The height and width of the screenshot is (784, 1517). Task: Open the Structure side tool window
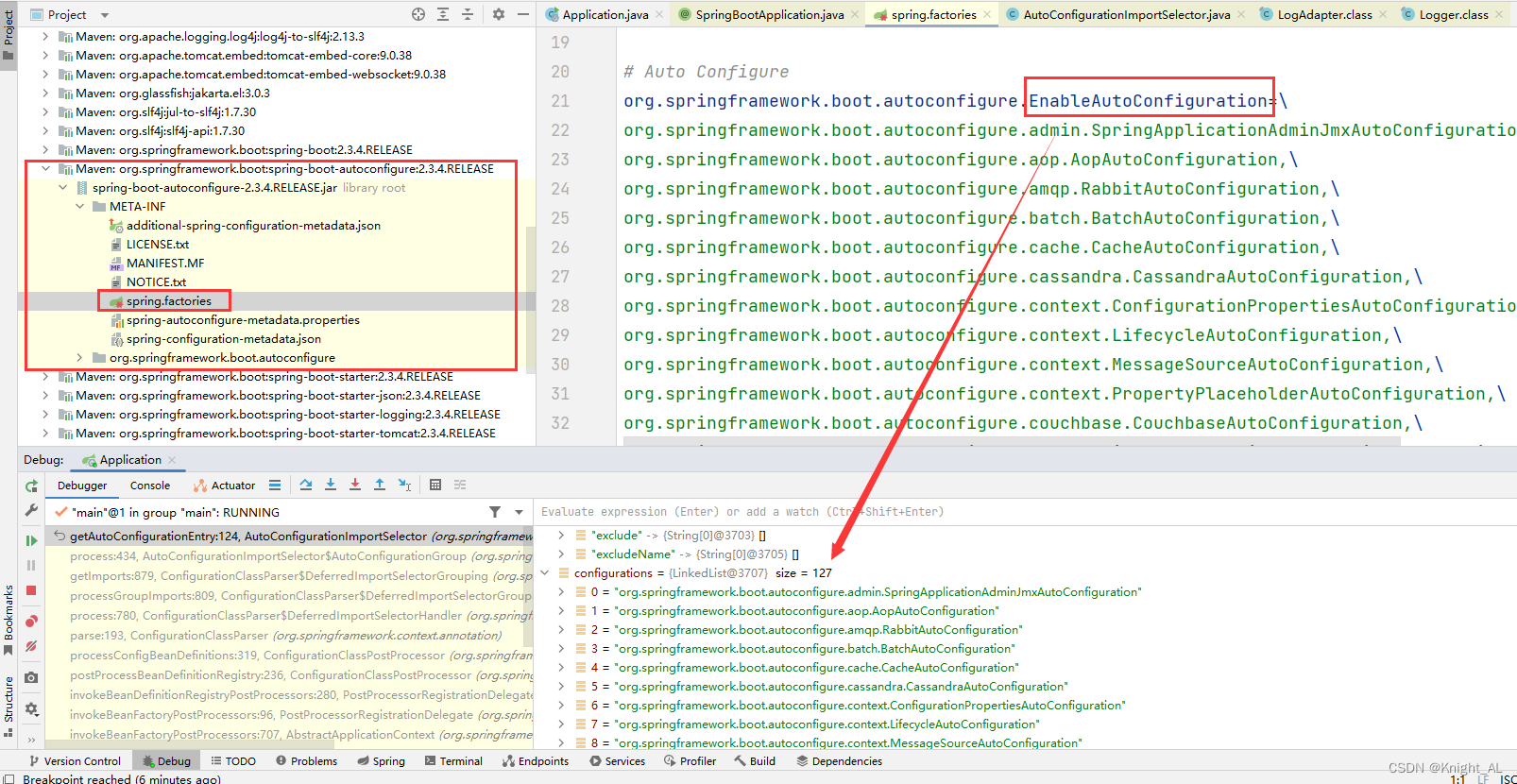tap(9, 706)
